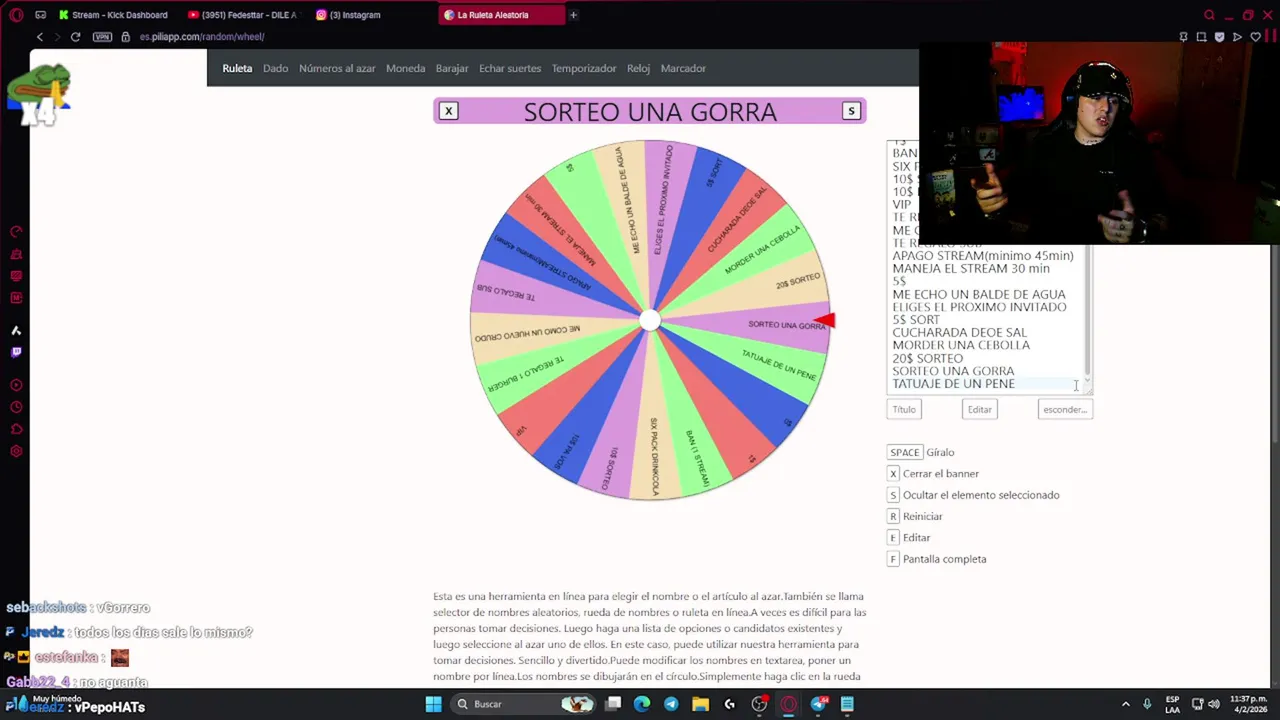Open File Explorer from taskbar
This screenshot has height=720, width=1280.
tap(700, 704)
